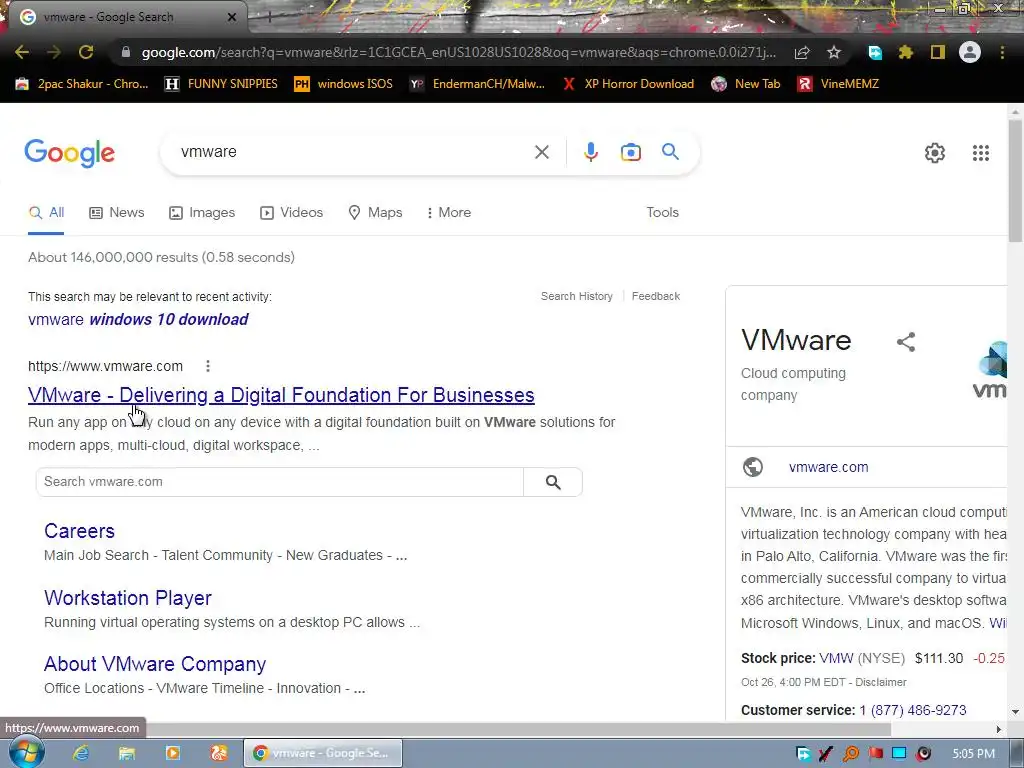Screen dimensions: 1024x768
Task: Open EndermanCH/Malw... bookmark
Action: (x=477, y=84)
